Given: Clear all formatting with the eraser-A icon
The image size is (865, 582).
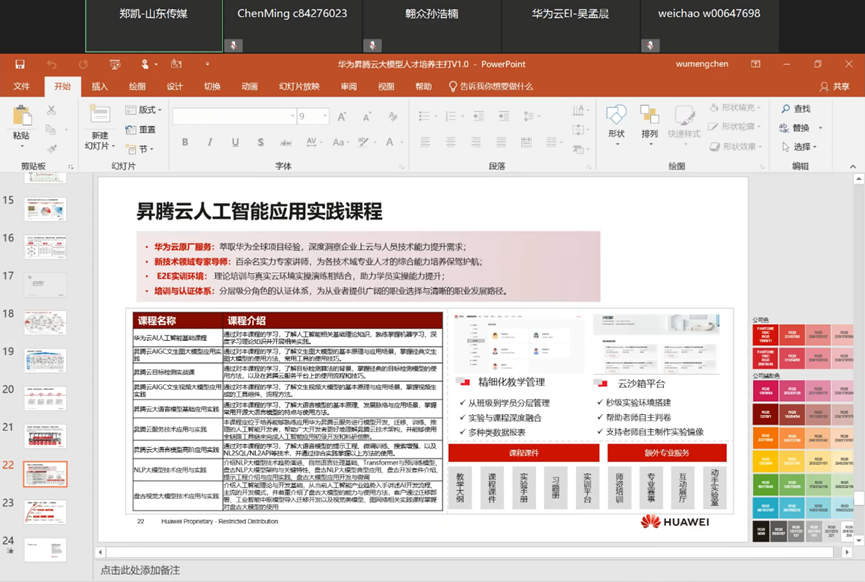Looking at the screenshot, I should click(393, 116).
